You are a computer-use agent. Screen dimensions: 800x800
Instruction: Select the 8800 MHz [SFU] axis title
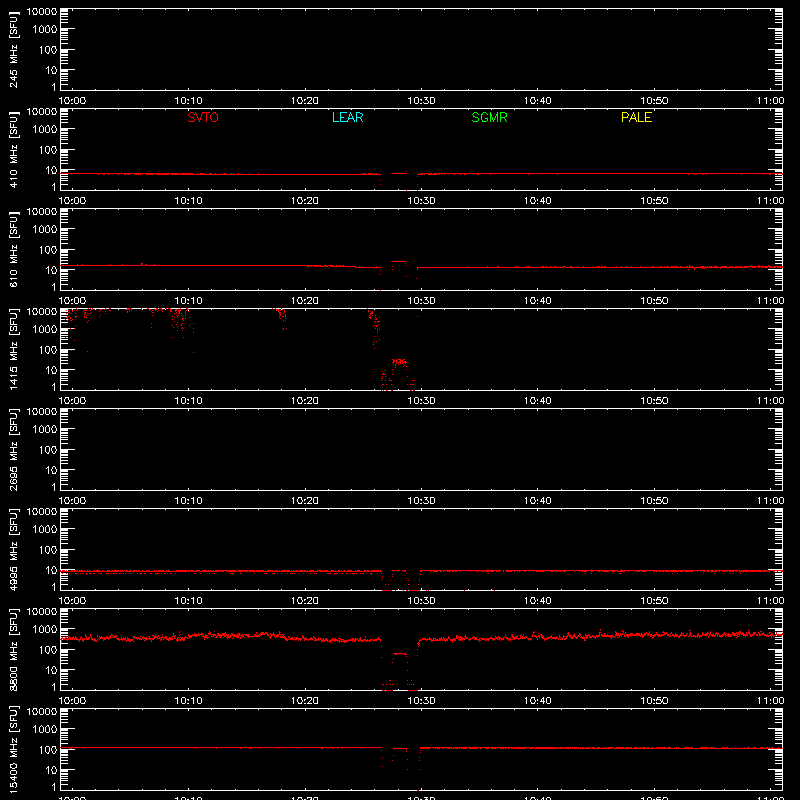click(x=14, y=649)
